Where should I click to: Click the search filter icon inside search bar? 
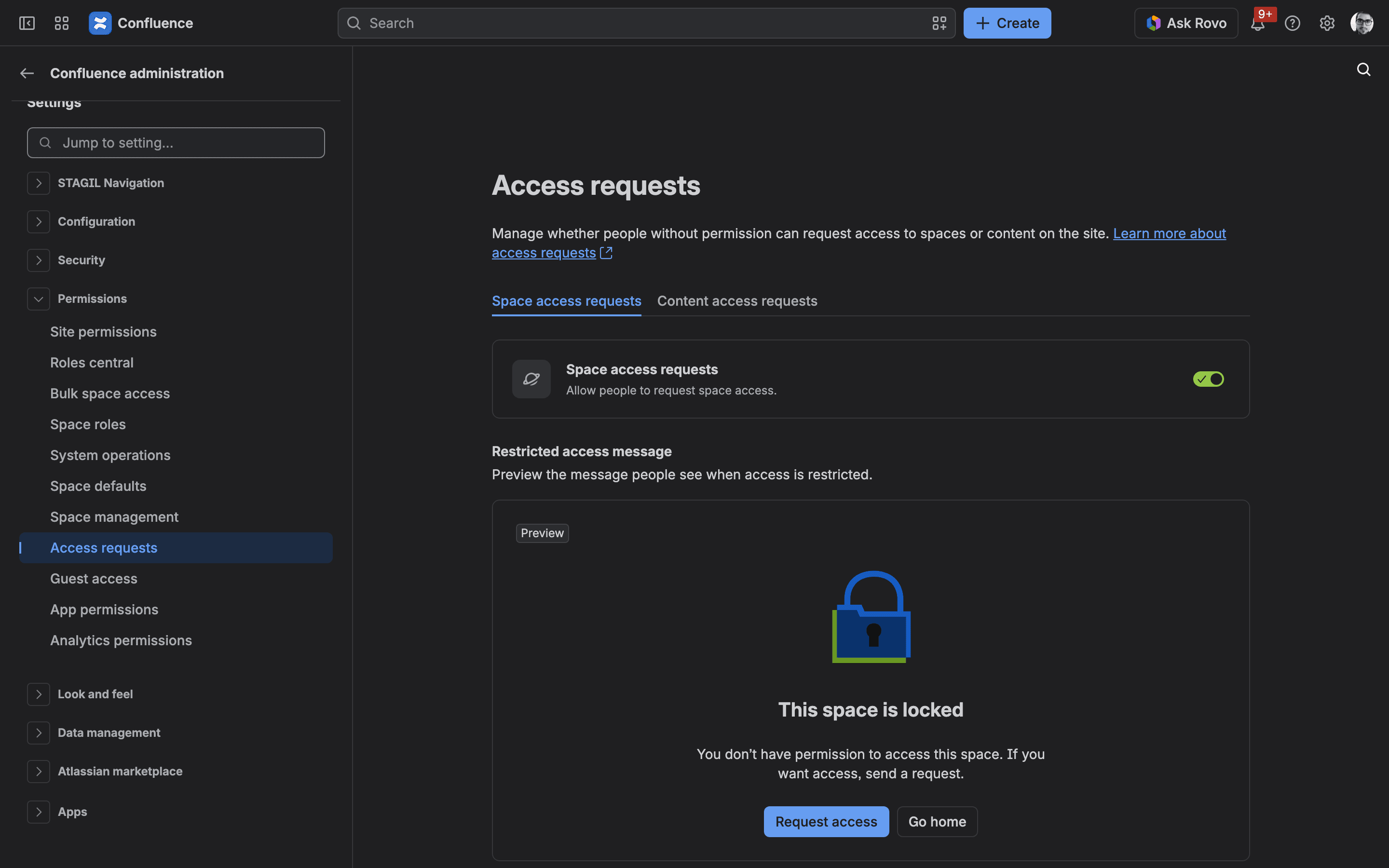click(939, 23)
